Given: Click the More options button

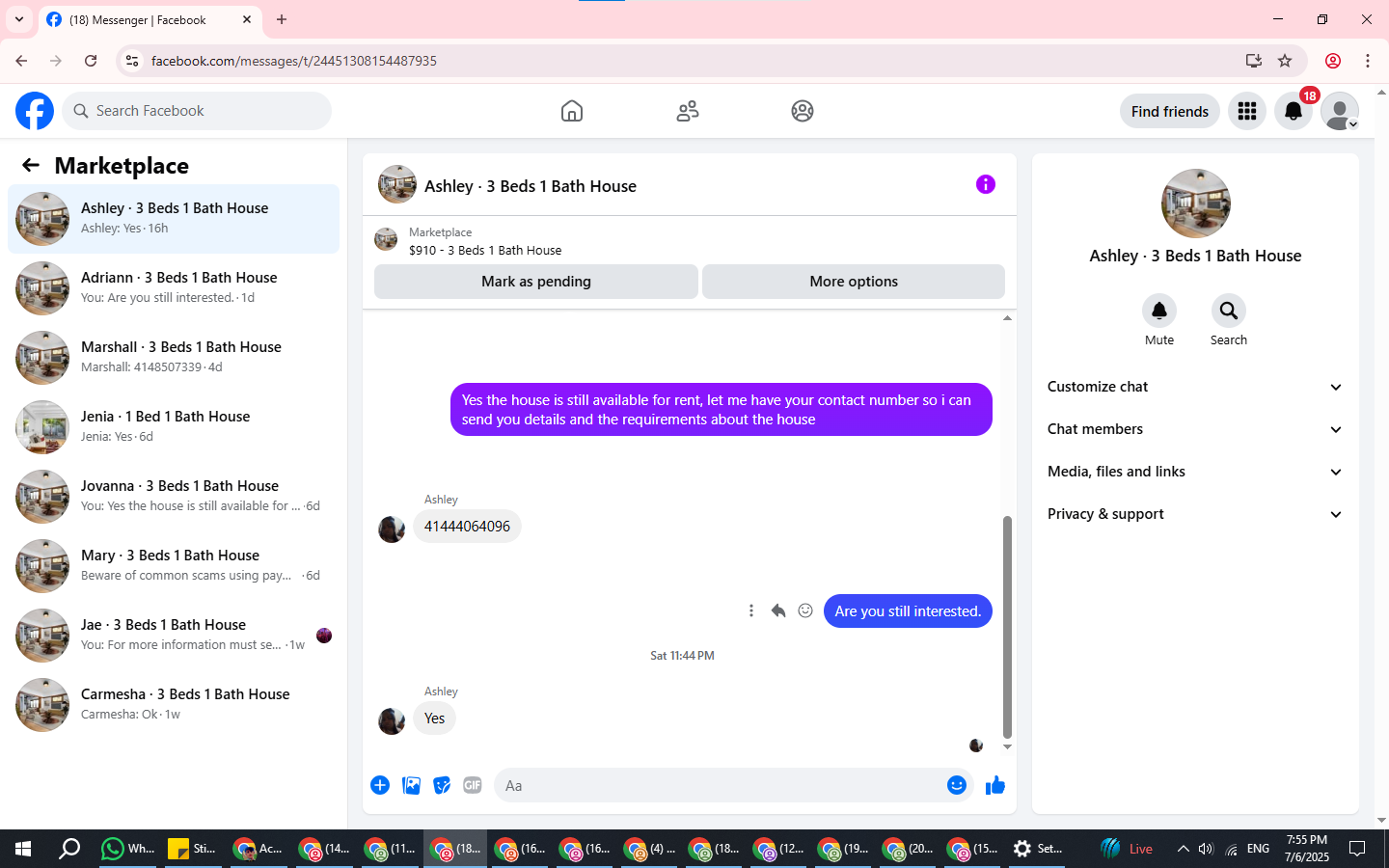Looking at the screenshot, I should coord(854,282).
